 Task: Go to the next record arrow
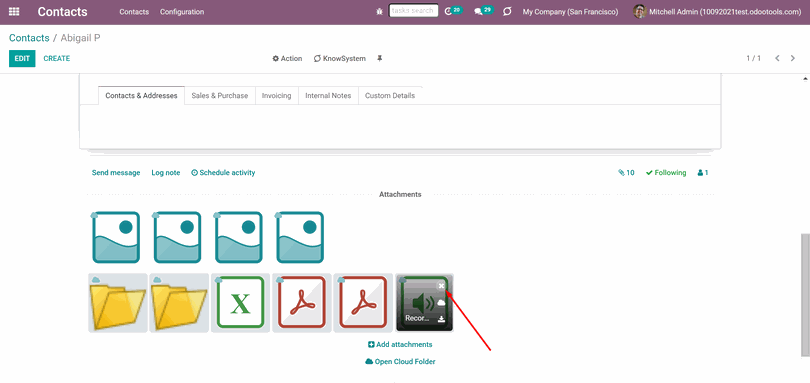[x=793, y=58]
